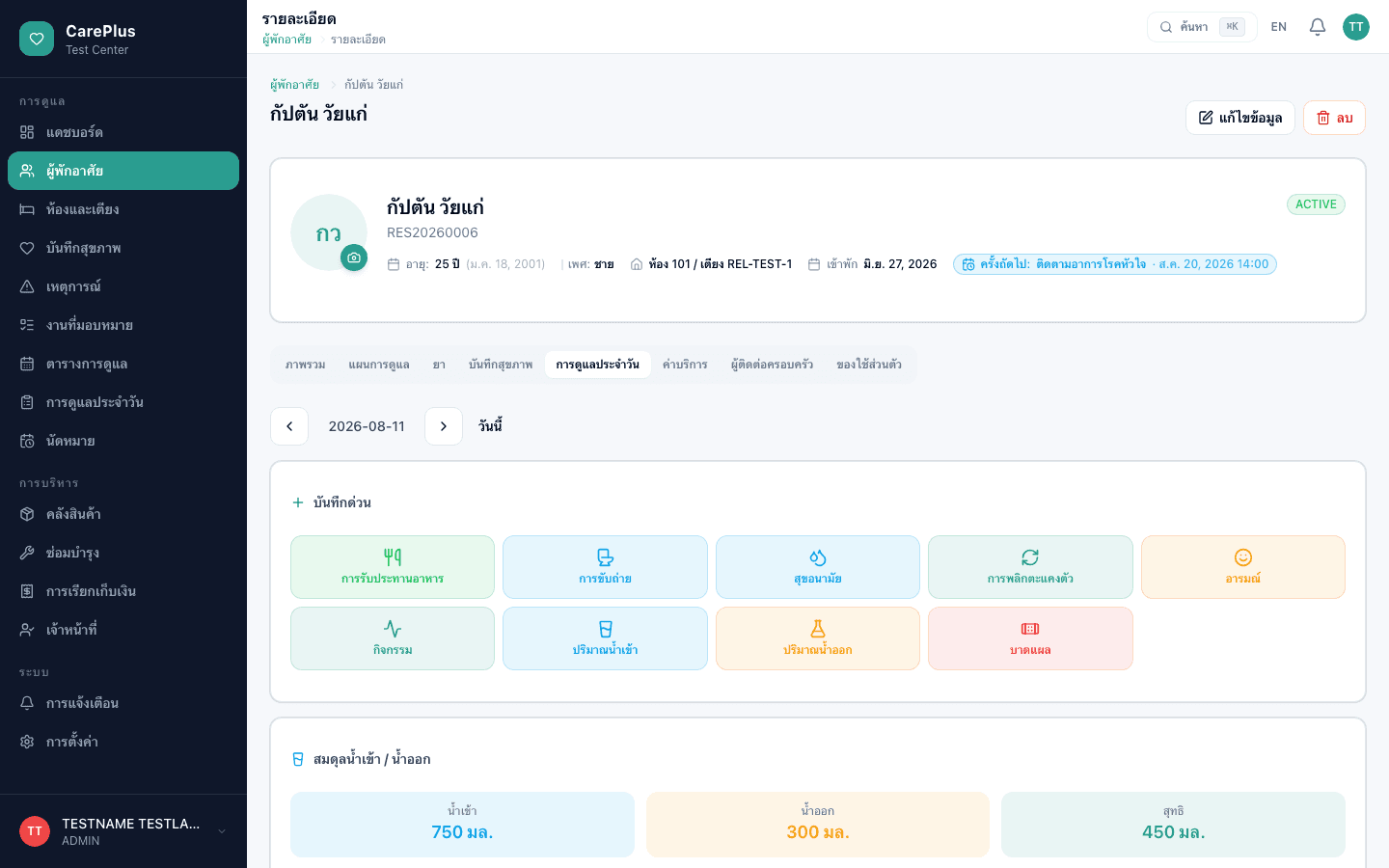The width and height of the screenshot is (1389, 868).
Task: Click the ครั้งถัดไป appointment badge
Action: coord(1115,264)
